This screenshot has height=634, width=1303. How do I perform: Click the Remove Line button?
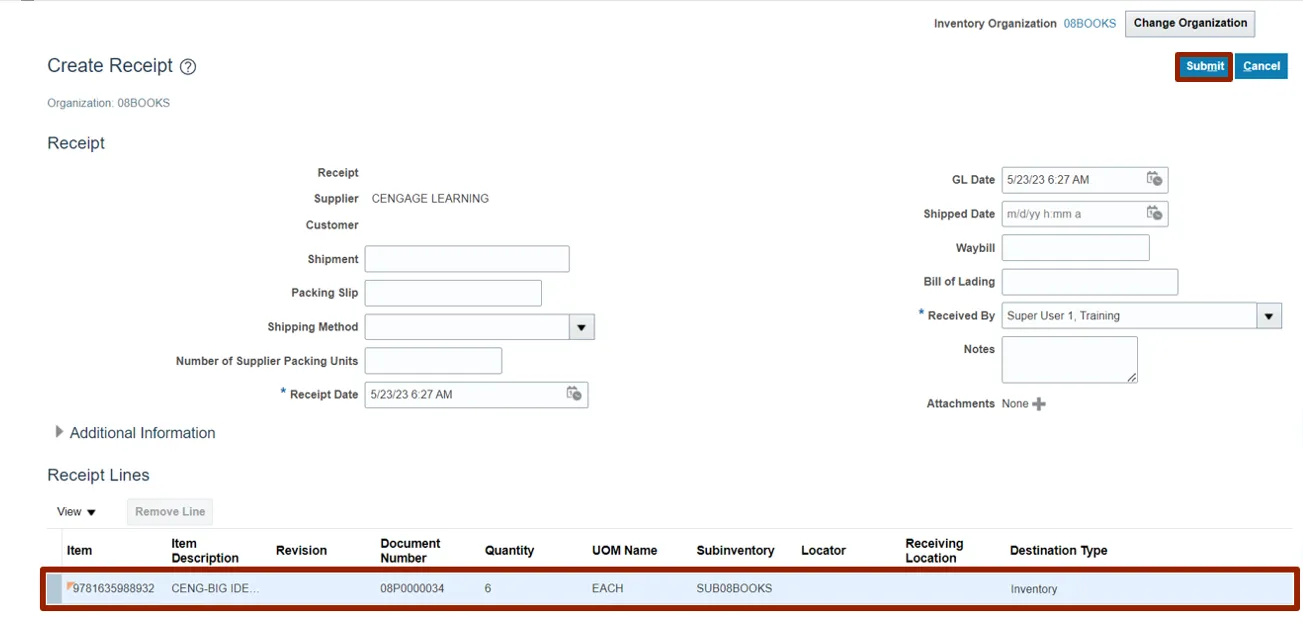[x=170, y=512]
